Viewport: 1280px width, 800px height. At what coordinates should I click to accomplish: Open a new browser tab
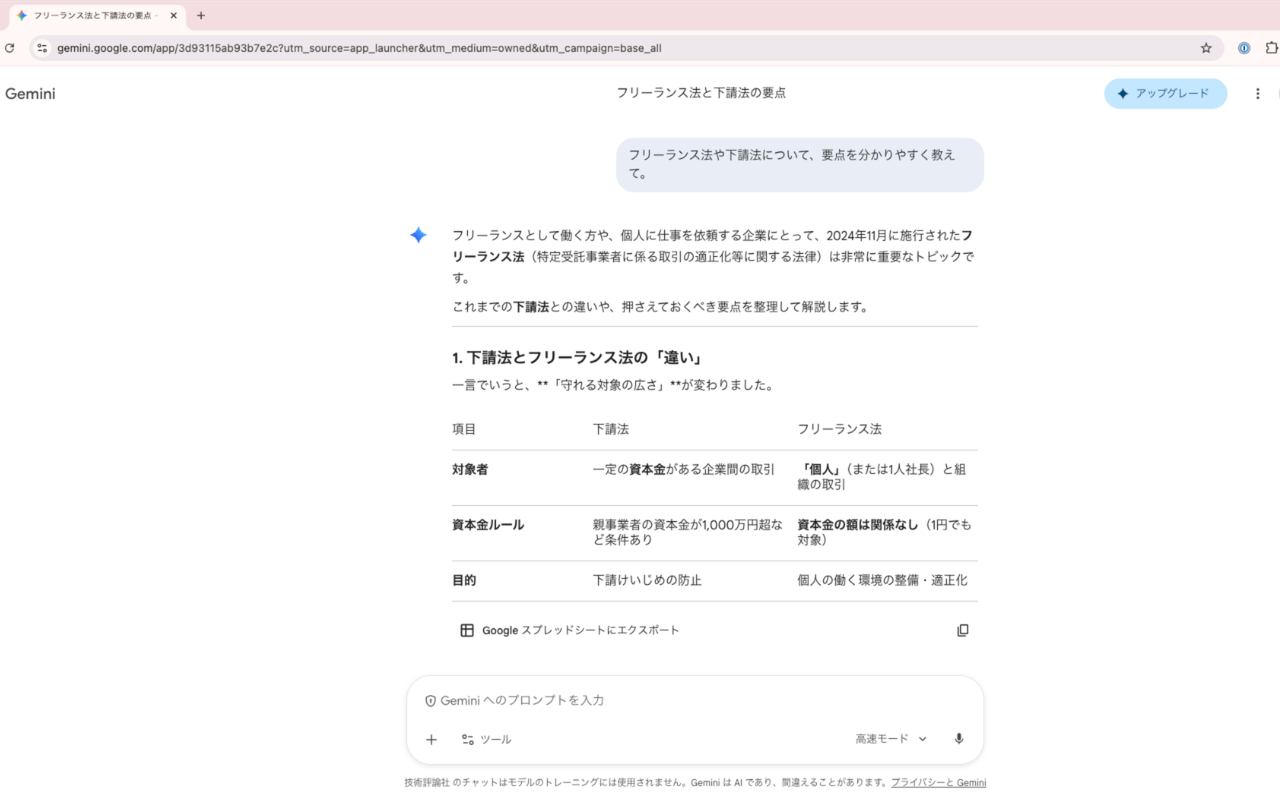tap(201, 16)
